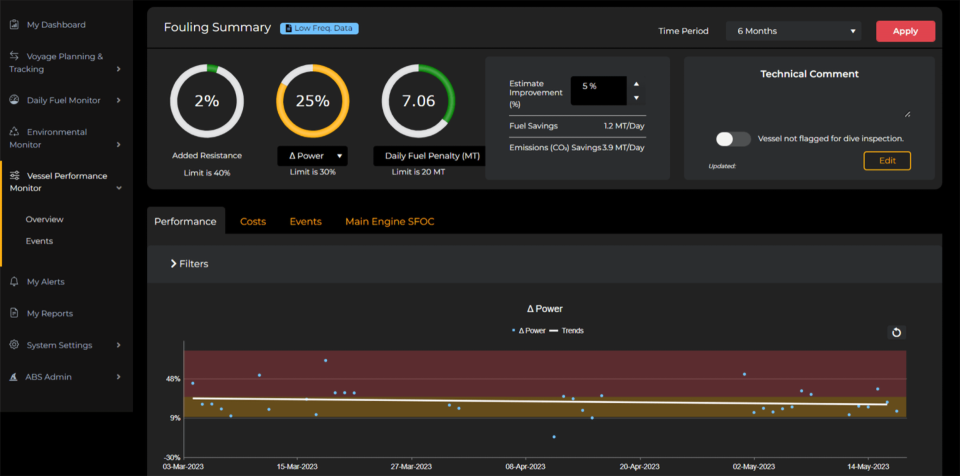Click the 25% Δ Power gauge

coord(313,100)
